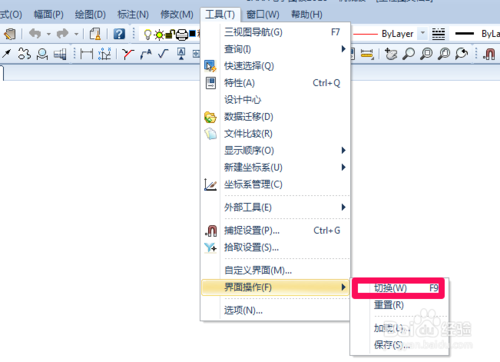Open the 标注(N) menu
The width and height of the screenshot is (500, 362).
pos(133,15)
